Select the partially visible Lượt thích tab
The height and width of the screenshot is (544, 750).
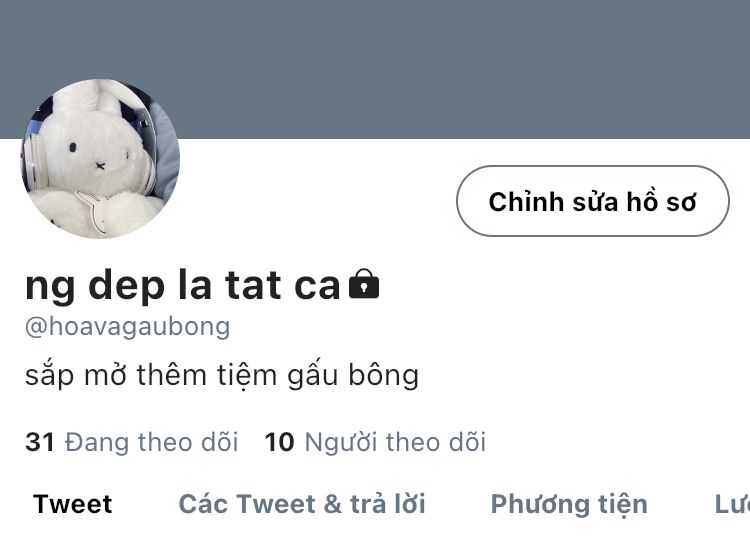point(732,504)
